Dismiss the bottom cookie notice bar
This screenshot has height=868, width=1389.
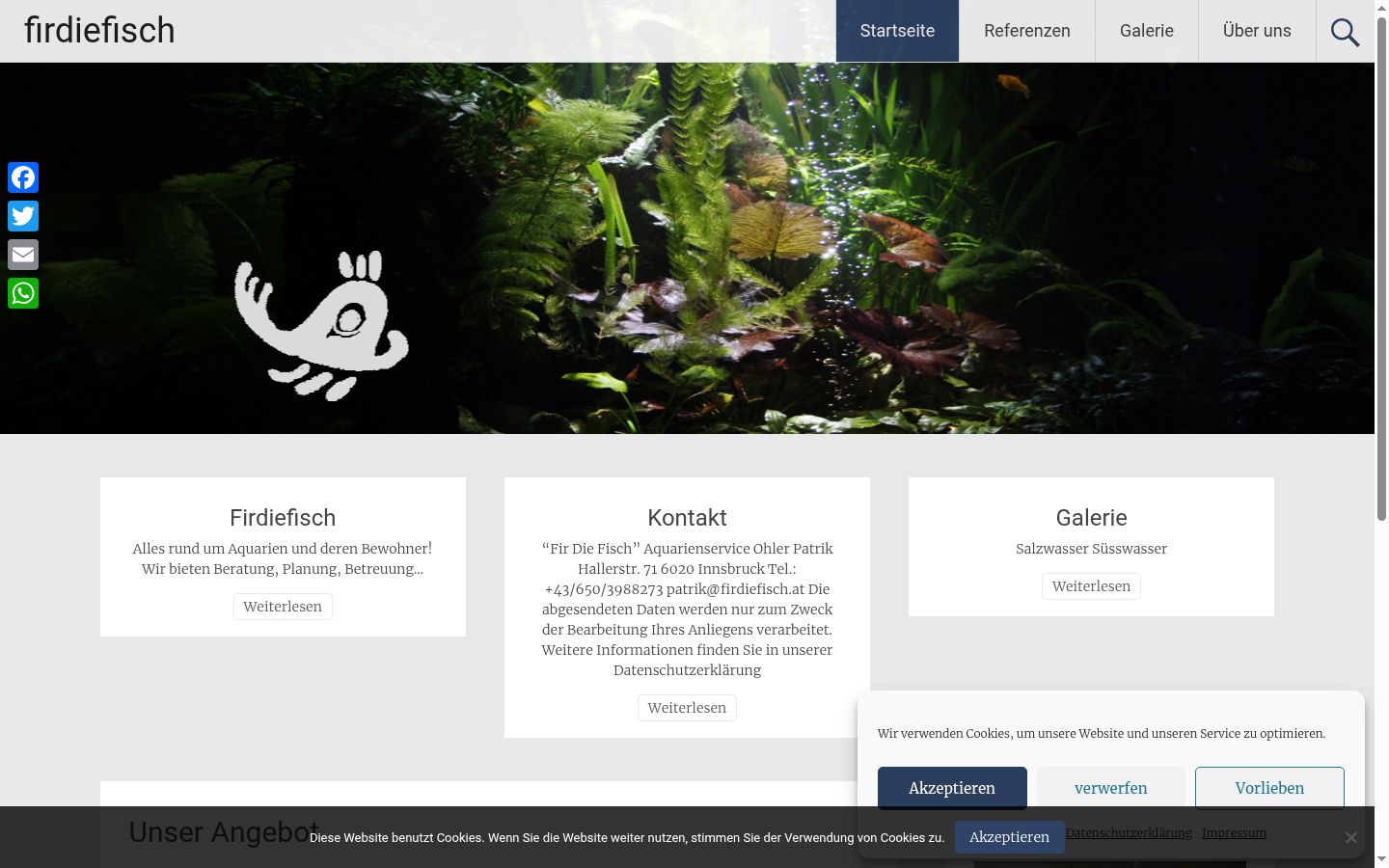[1350, 837]
